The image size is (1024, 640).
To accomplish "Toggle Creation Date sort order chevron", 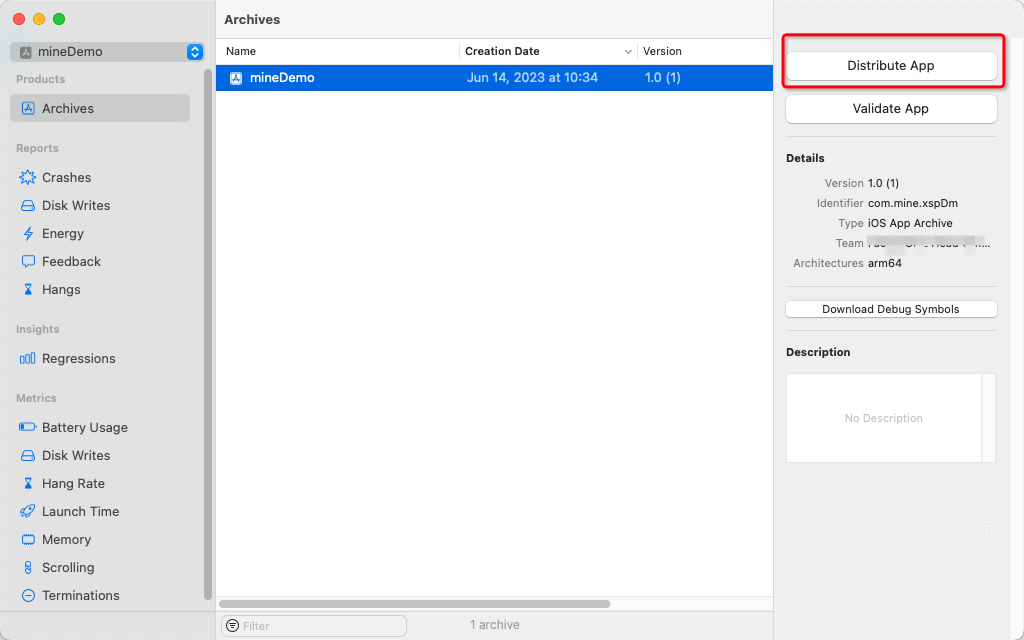I will (x=628, y=52).
